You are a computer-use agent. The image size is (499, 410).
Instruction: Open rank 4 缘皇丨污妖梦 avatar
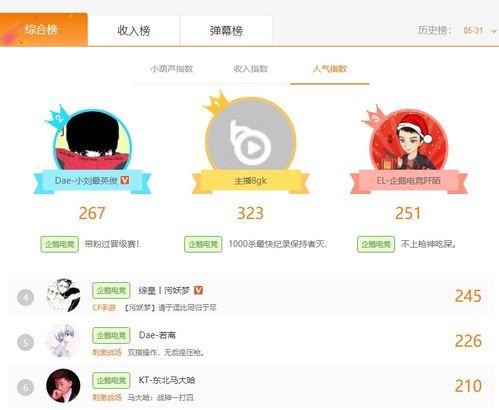(63, 296)
